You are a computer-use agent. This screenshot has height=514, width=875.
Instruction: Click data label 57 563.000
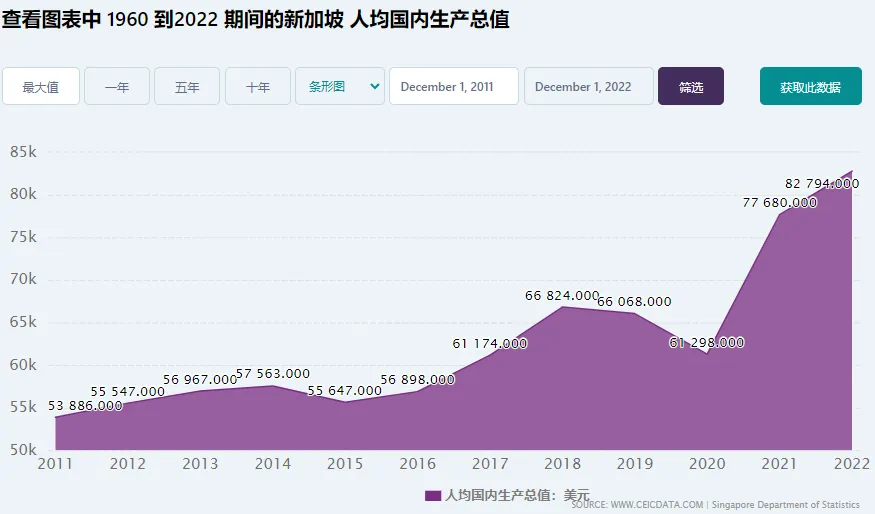coord(273,373)
